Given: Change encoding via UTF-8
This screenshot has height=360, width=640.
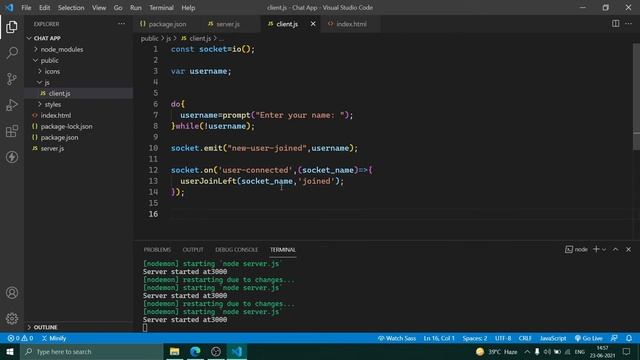Looking at the screenshot, I should (x=503, y=338).
